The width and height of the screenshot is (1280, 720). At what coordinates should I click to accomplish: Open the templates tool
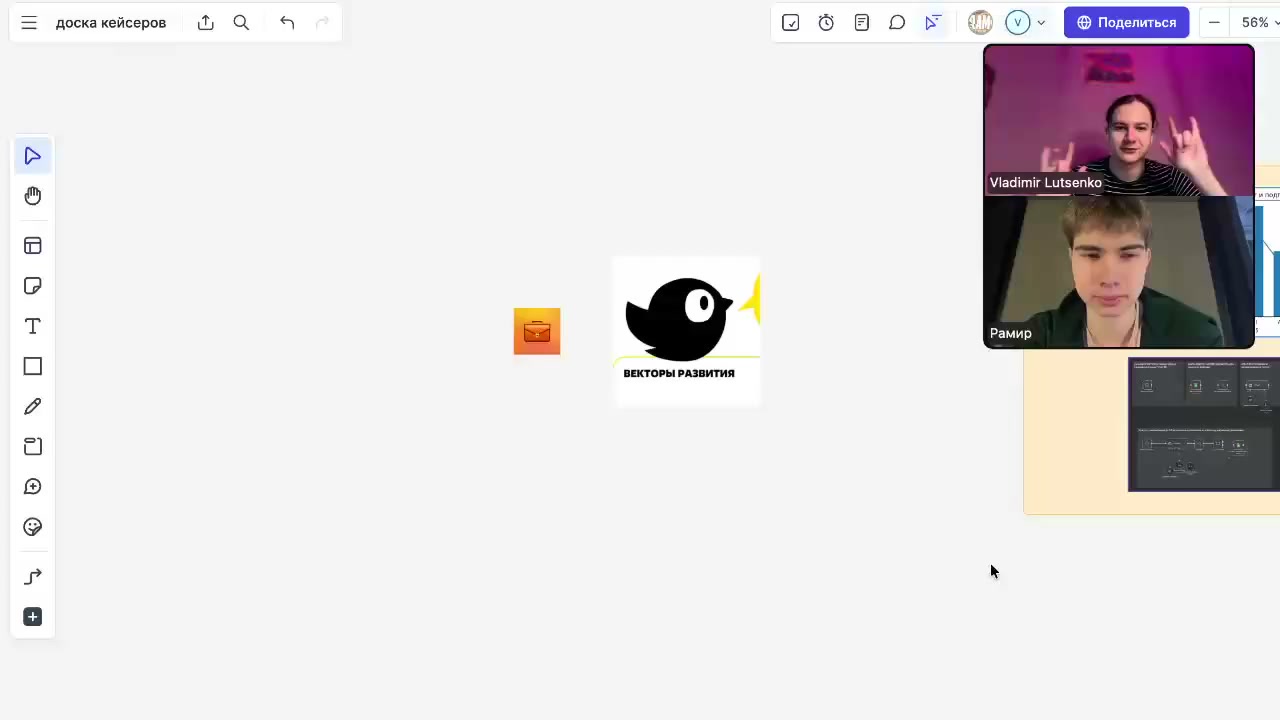(x=33, y=246)
